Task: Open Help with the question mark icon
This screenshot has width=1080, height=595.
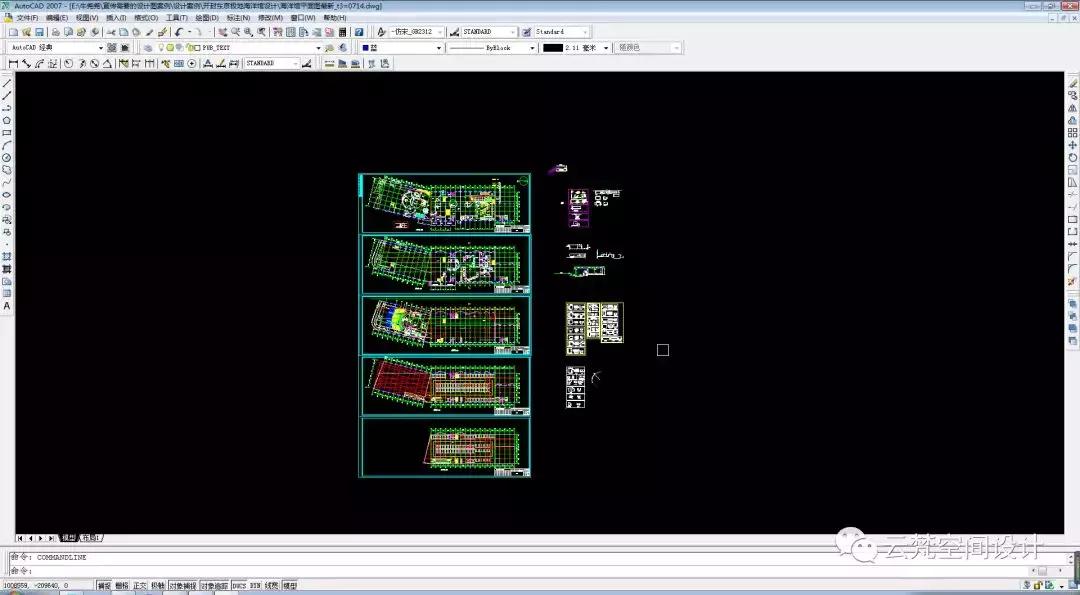Action: [x=359, y=32]
